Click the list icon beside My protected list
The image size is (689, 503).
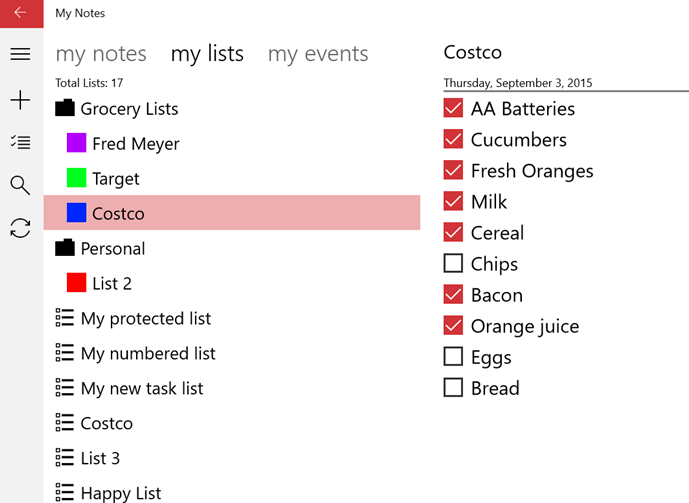(x=65, y=318)
